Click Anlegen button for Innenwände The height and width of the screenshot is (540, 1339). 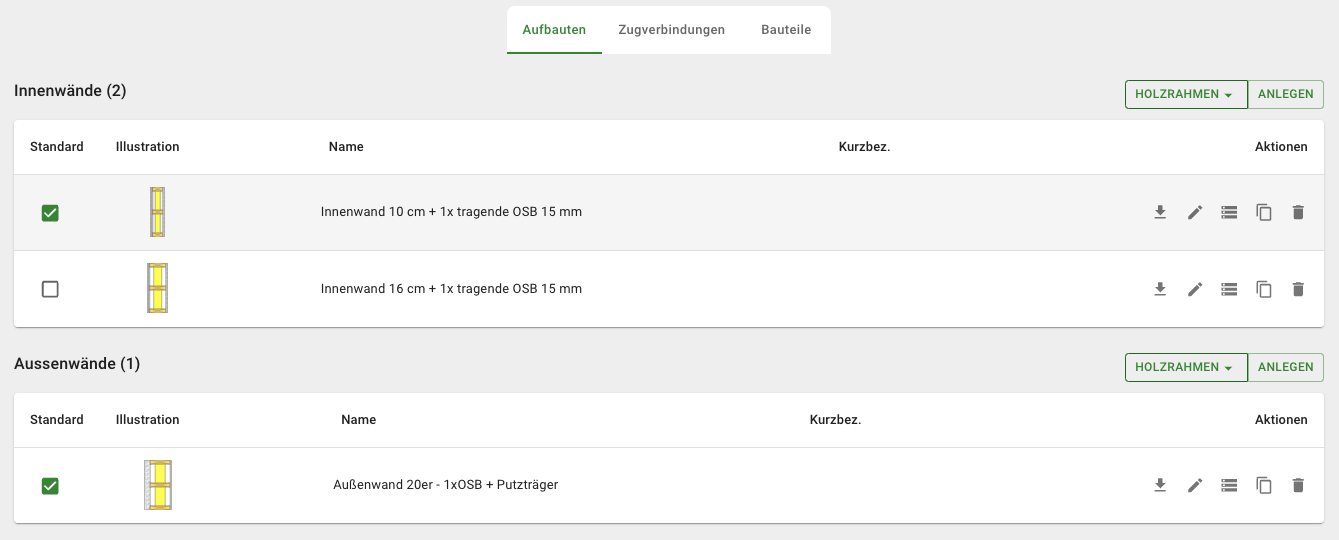(x=1285, y=95)
